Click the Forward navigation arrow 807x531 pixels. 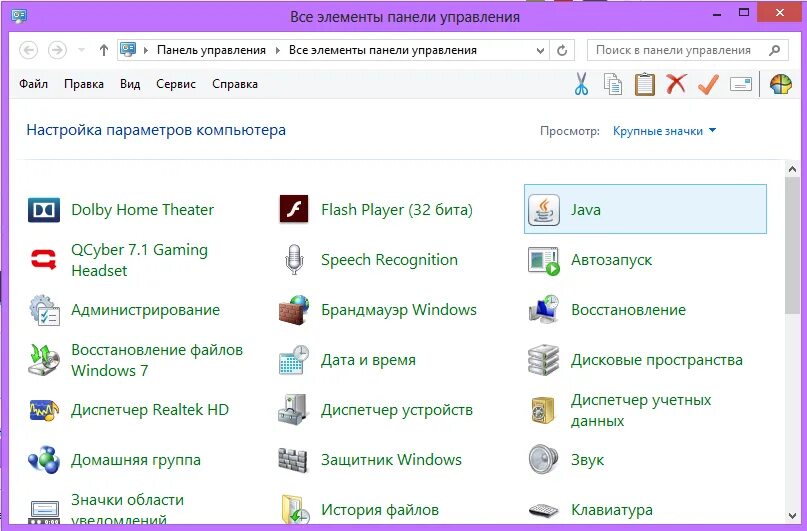point(57,50)
